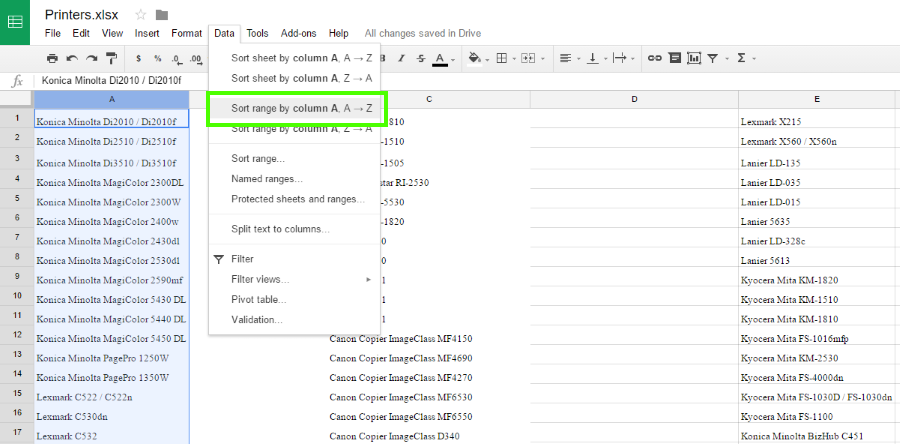Expand the functions dropdown arrow

click(754, 59)
